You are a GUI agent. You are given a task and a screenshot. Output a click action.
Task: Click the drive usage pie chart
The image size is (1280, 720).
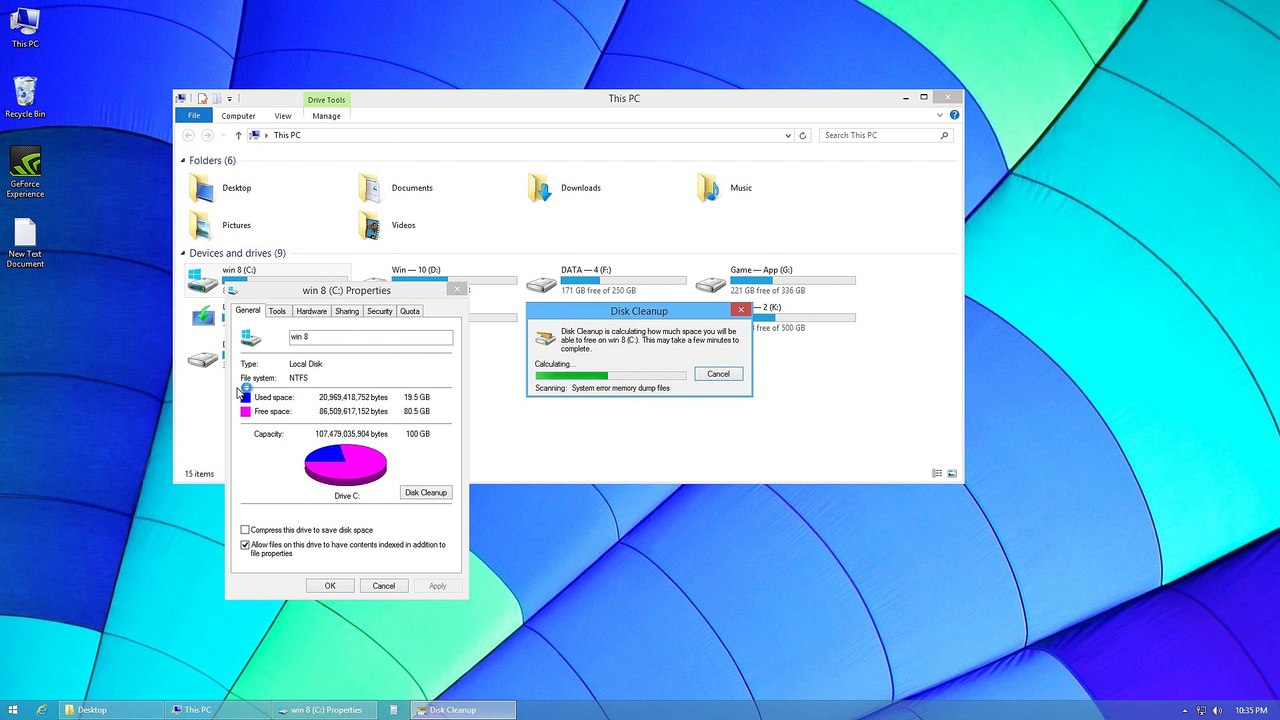click(345, 465)
